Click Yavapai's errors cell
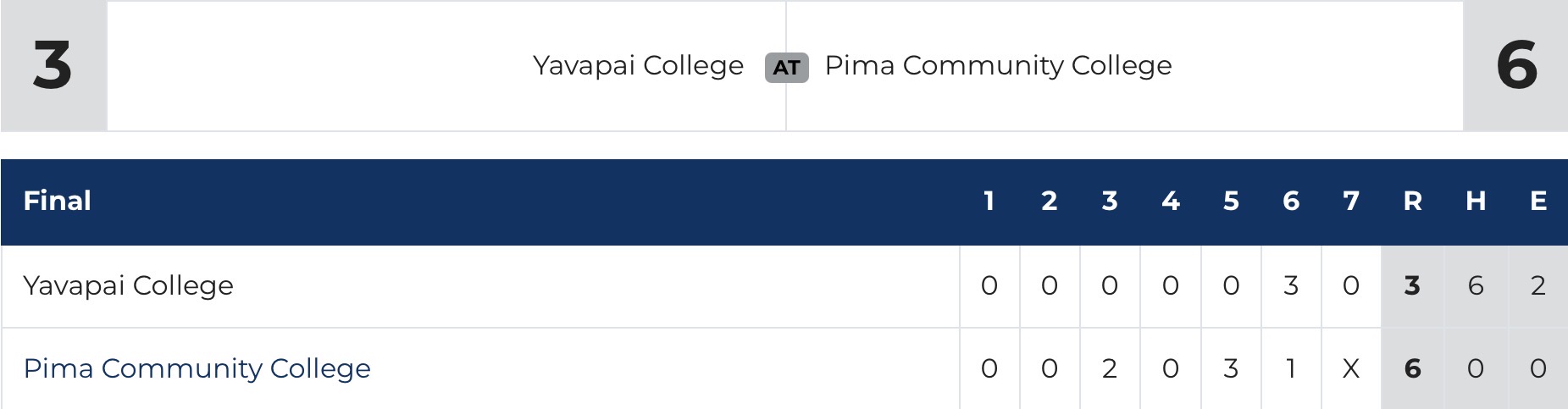 [1538, 285]
